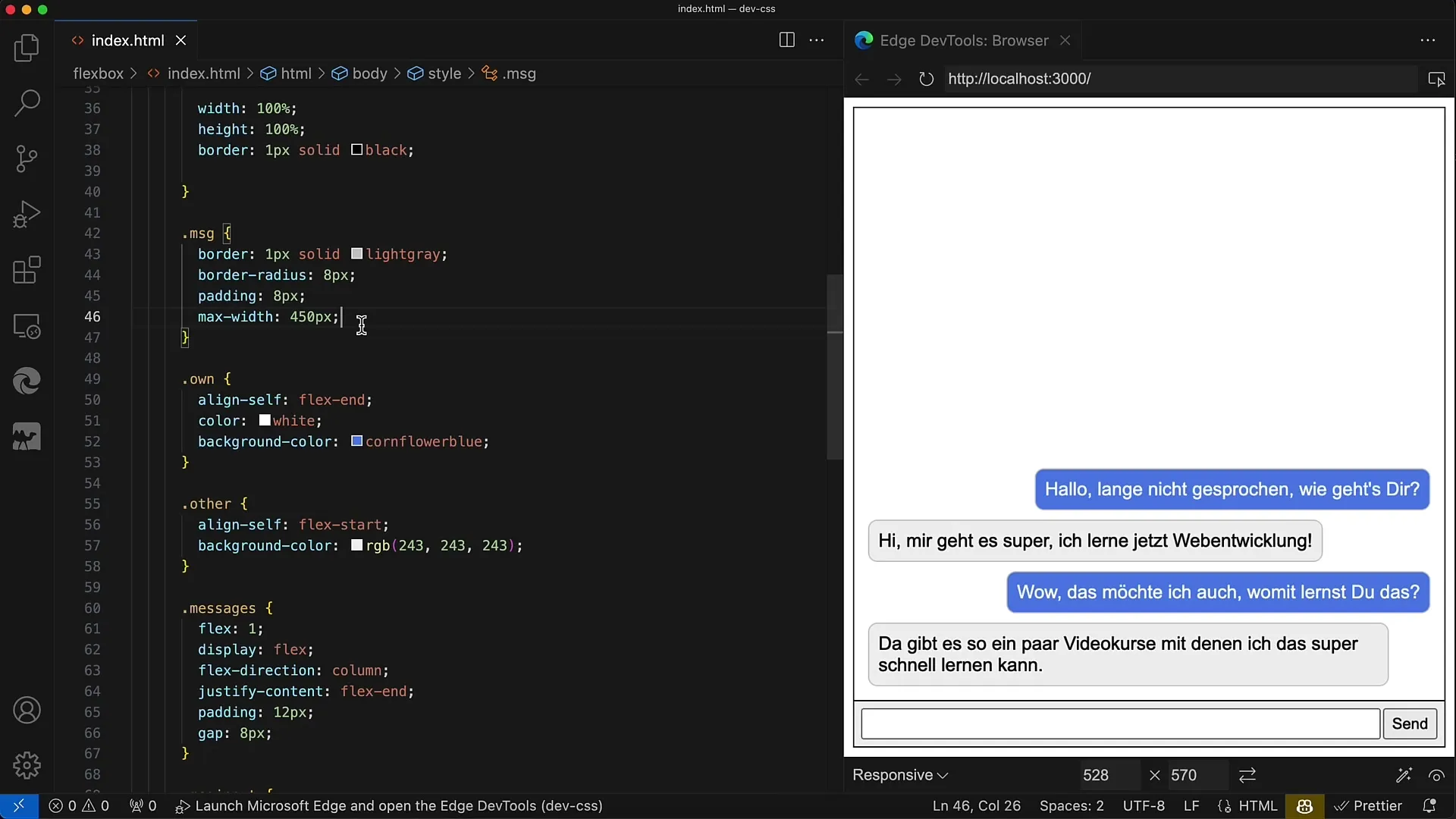Click the Copilot status icon
This screenshot has width=1456, height=819.
1304,805
